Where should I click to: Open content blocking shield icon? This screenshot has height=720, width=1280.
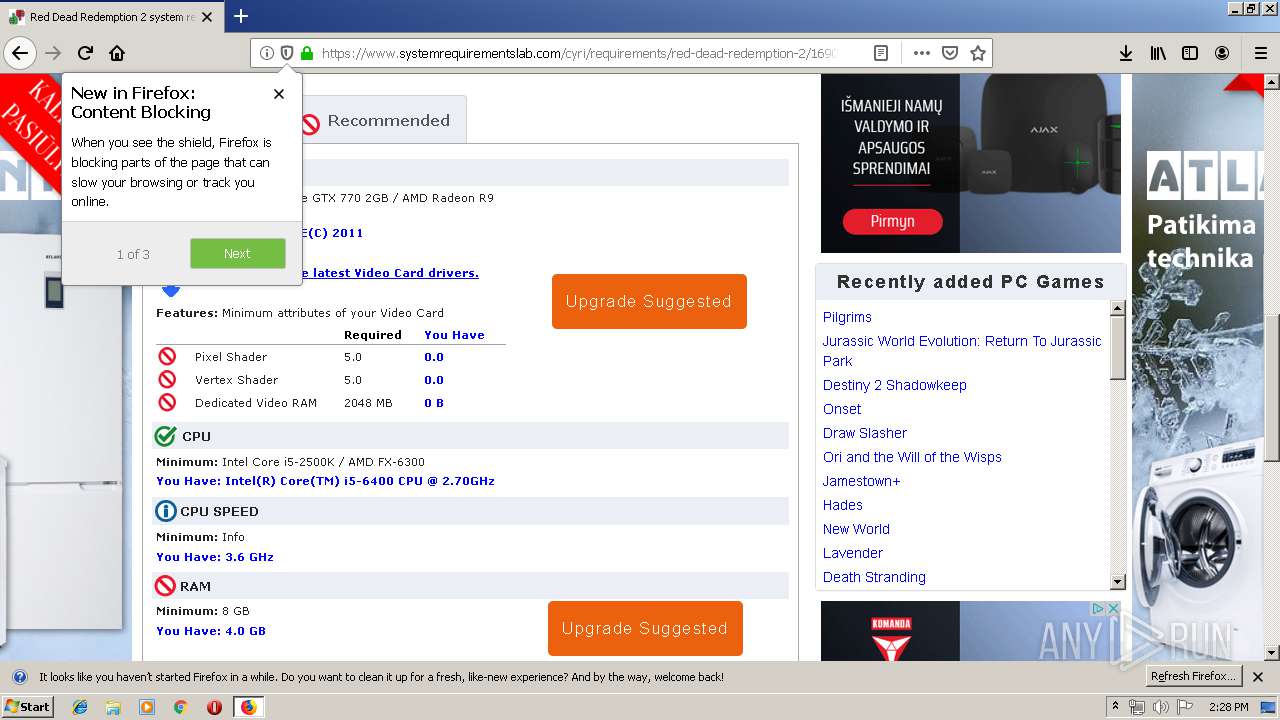(287, 53)
